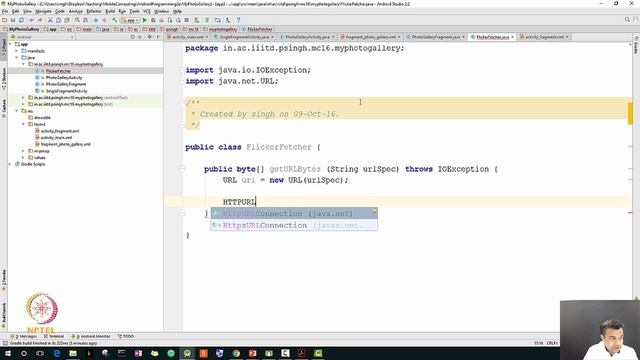Expand the manifests folder node
Viewport: 640px width, 360px height.
pyautogui.click(x=17, y=51)
